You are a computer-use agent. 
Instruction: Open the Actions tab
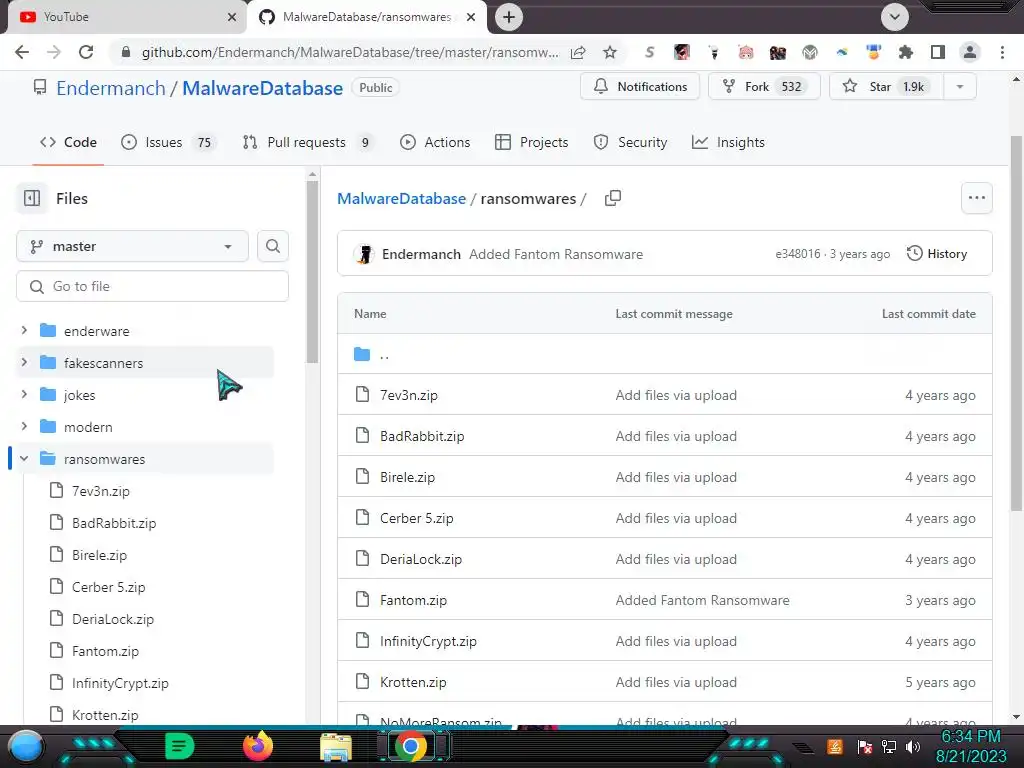click(435, 142)
